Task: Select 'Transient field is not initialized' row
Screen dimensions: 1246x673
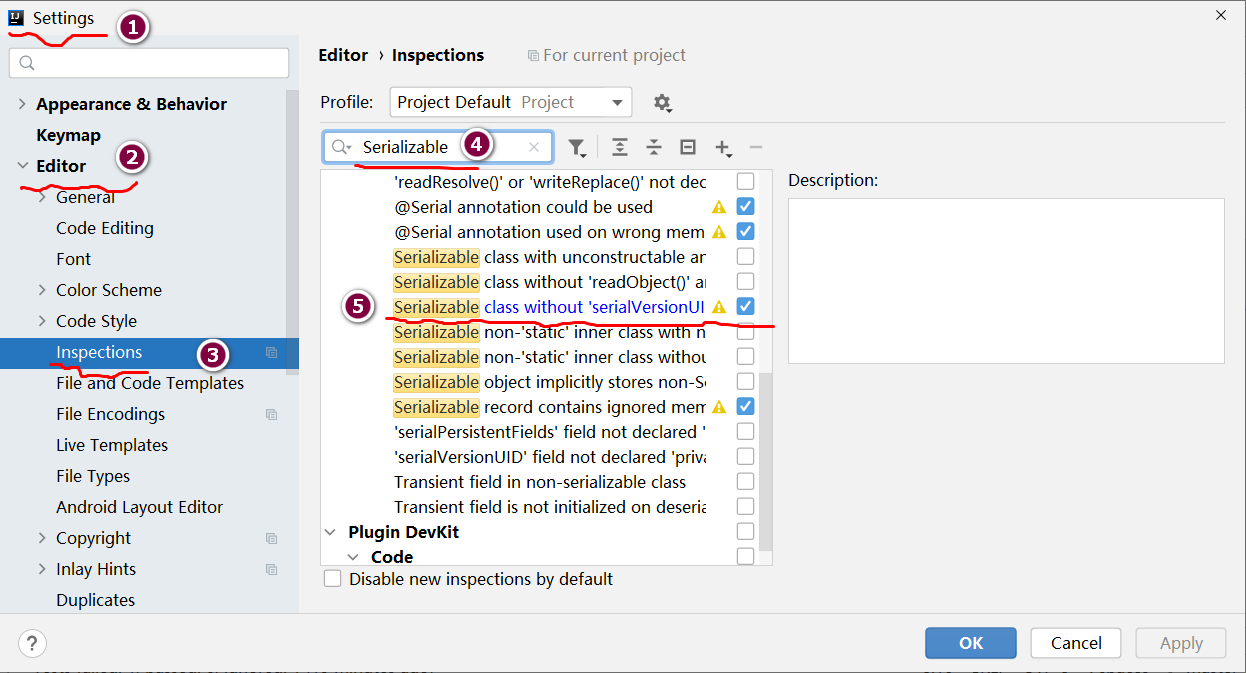Action: pos(549,507)
